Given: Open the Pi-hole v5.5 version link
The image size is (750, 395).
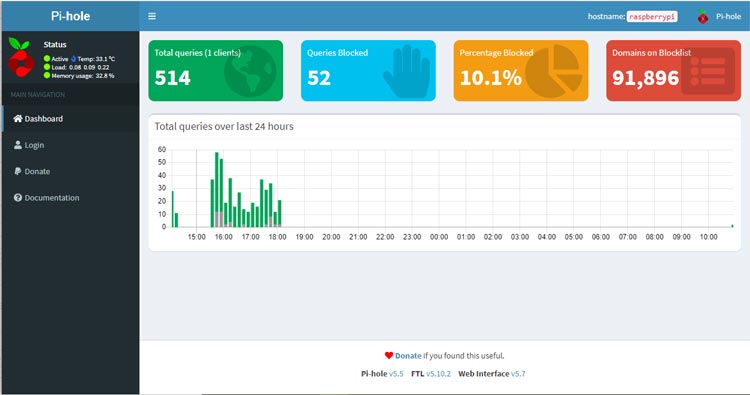Looking at the screenshot, I should click(x=396, y=373).
